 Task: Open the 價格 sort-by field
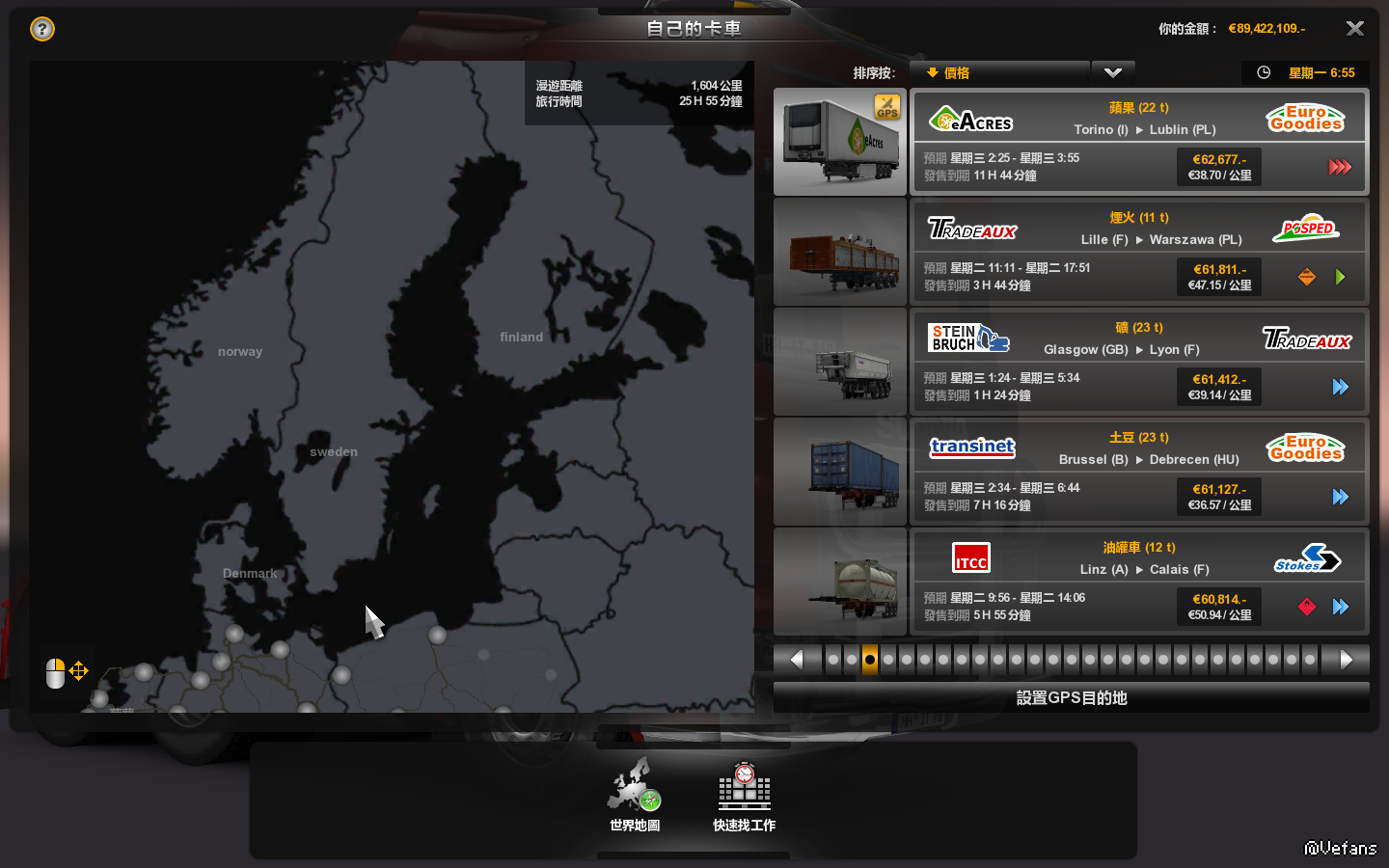(1000, 72)
